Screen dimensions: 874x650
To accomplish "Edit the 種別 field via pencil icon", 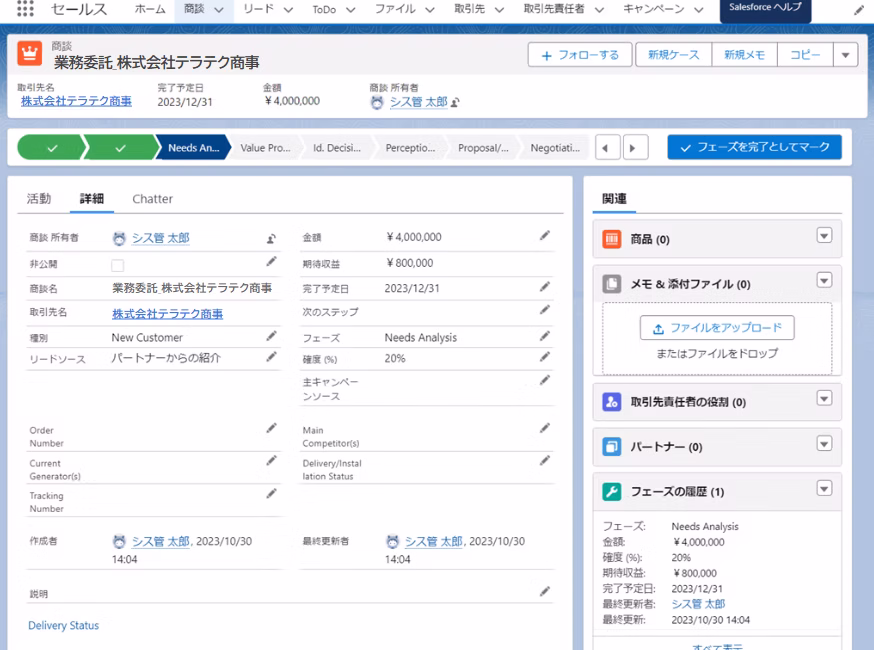I will pyautogui.click(x=271, y=336).
